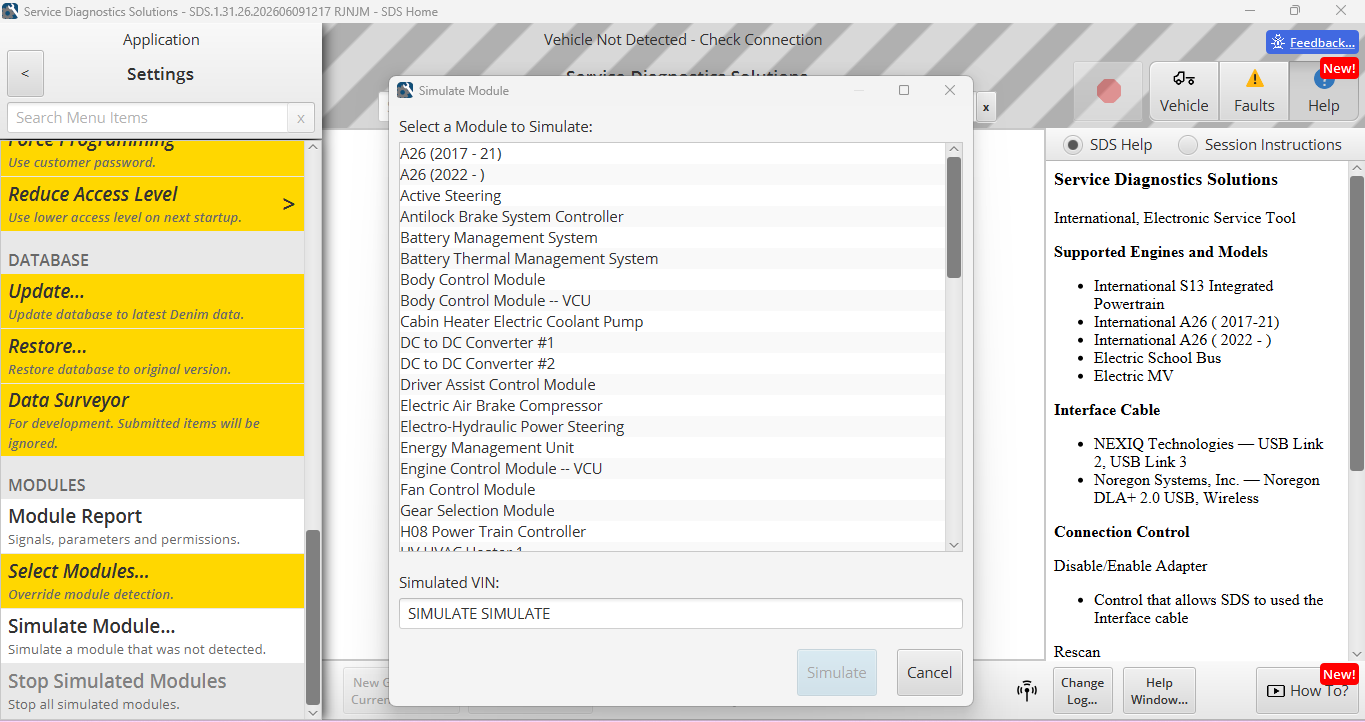The width and height of the screenshot is (1365, 722).
Task: Open the Vehicle toolbar button
Action: [x=1184, y=91]
